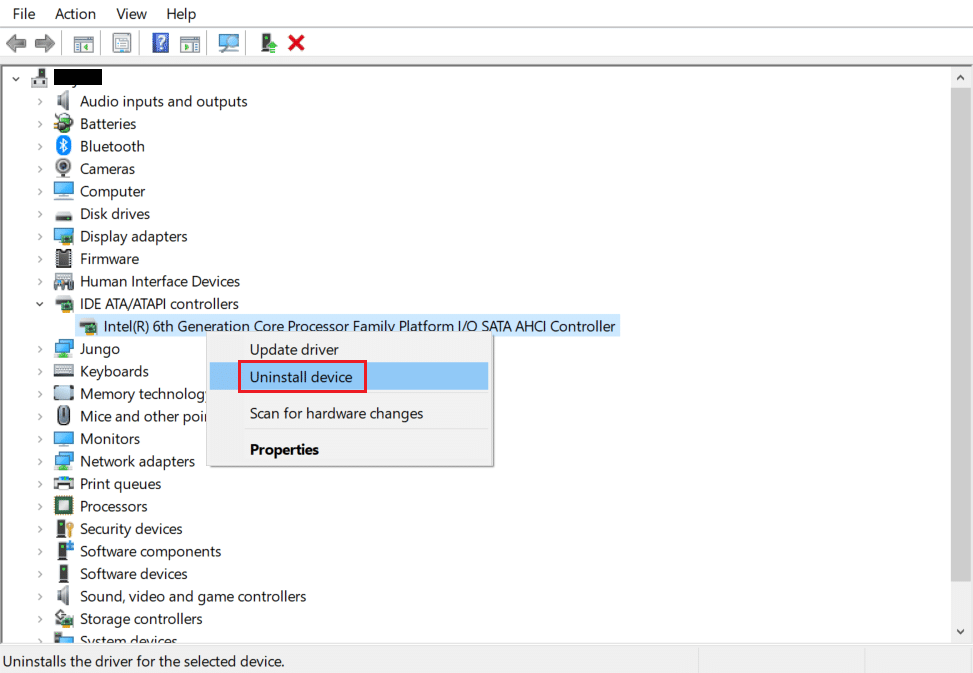Open the Help documentation toolbar icon
The image size is (973, 673).
(x=160, y=42)
